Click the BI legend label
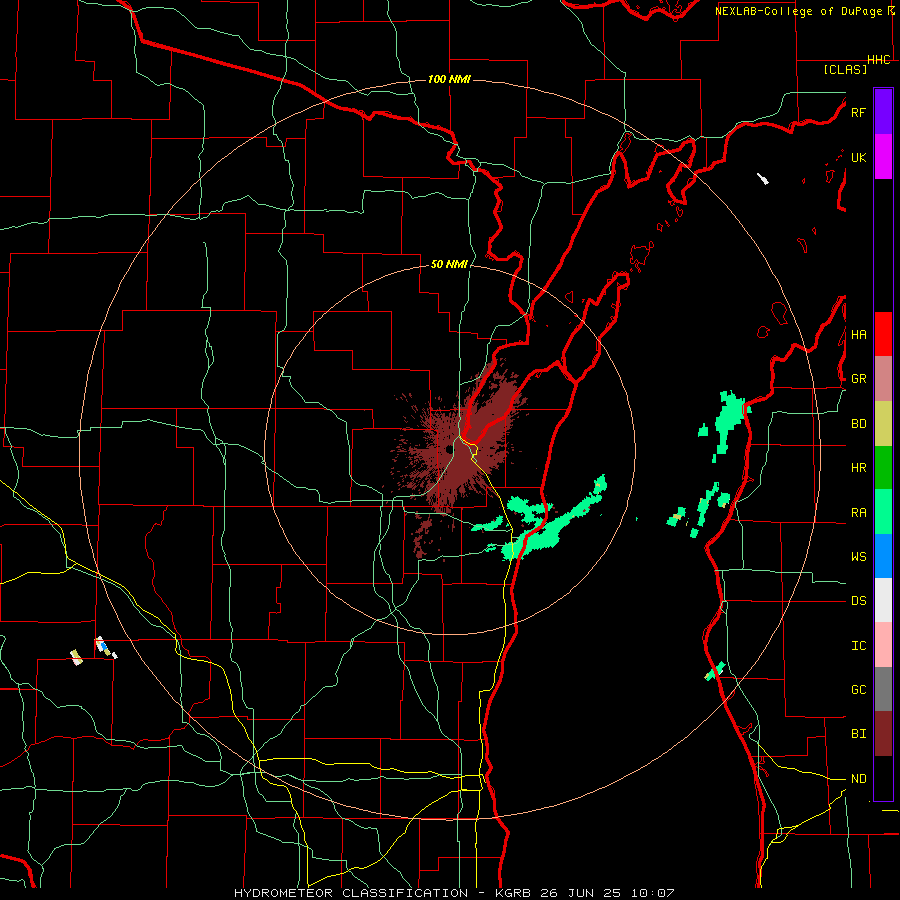Image resolution: width=900 pixels, height=900 pixels. coord(858,734)
